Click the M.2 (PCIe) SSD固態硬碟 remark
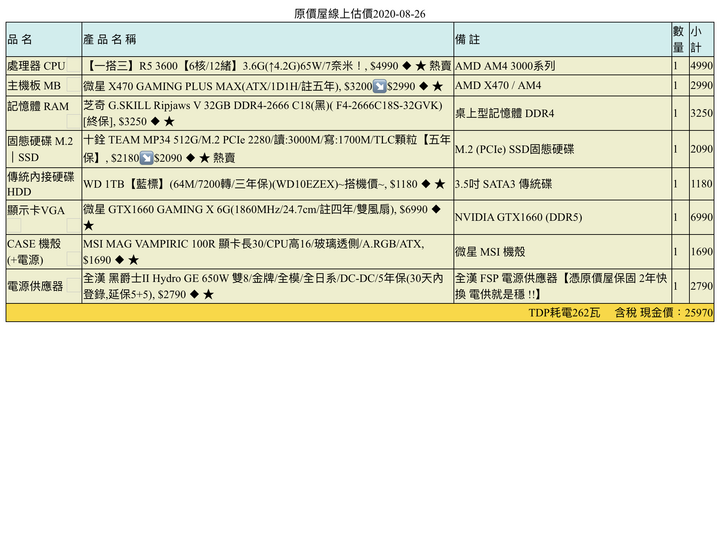The image size is (720, 540). pyautogui.click(x=514, y=149)
